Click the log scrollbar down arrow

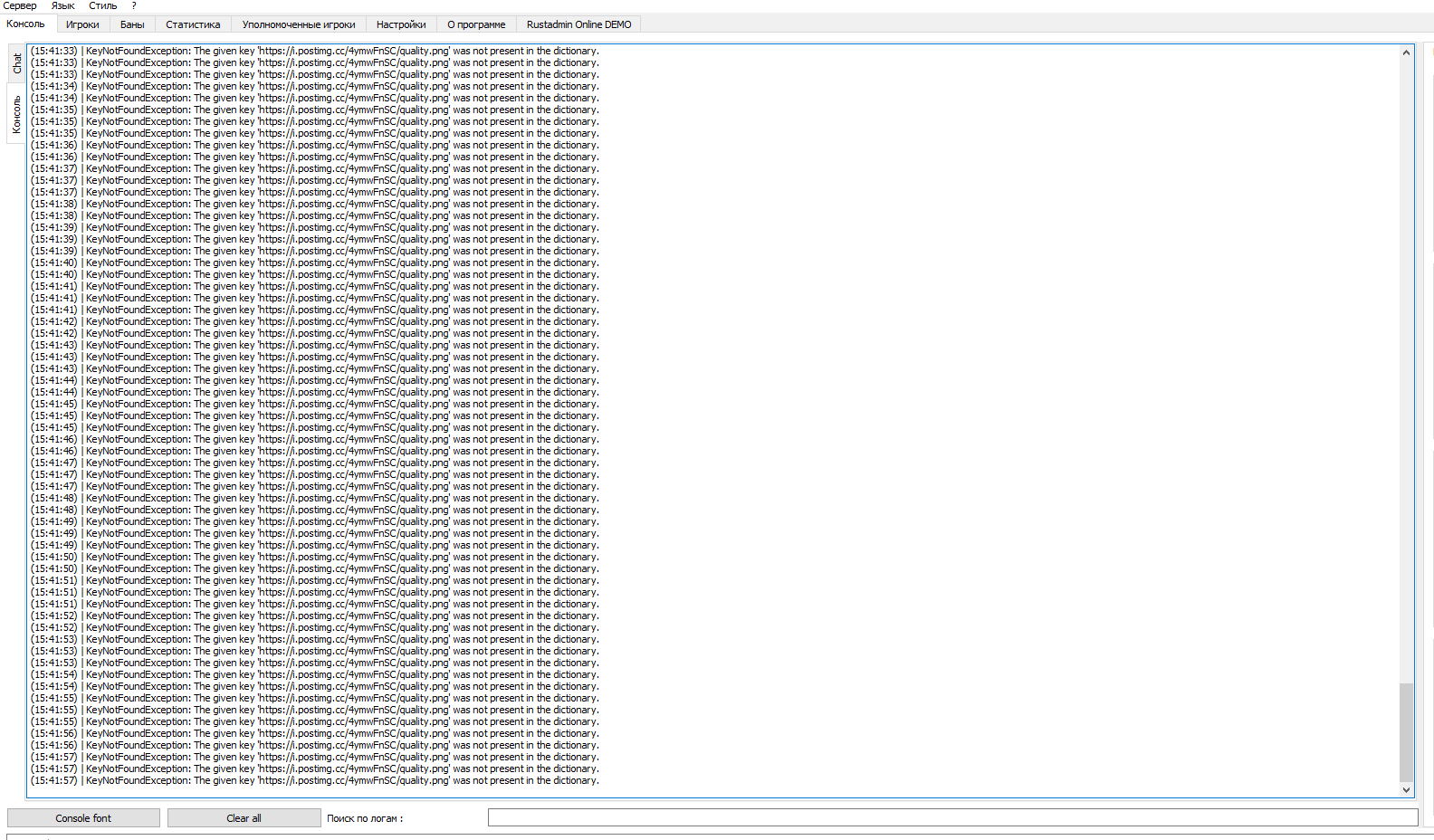(x=1406, y=789)
